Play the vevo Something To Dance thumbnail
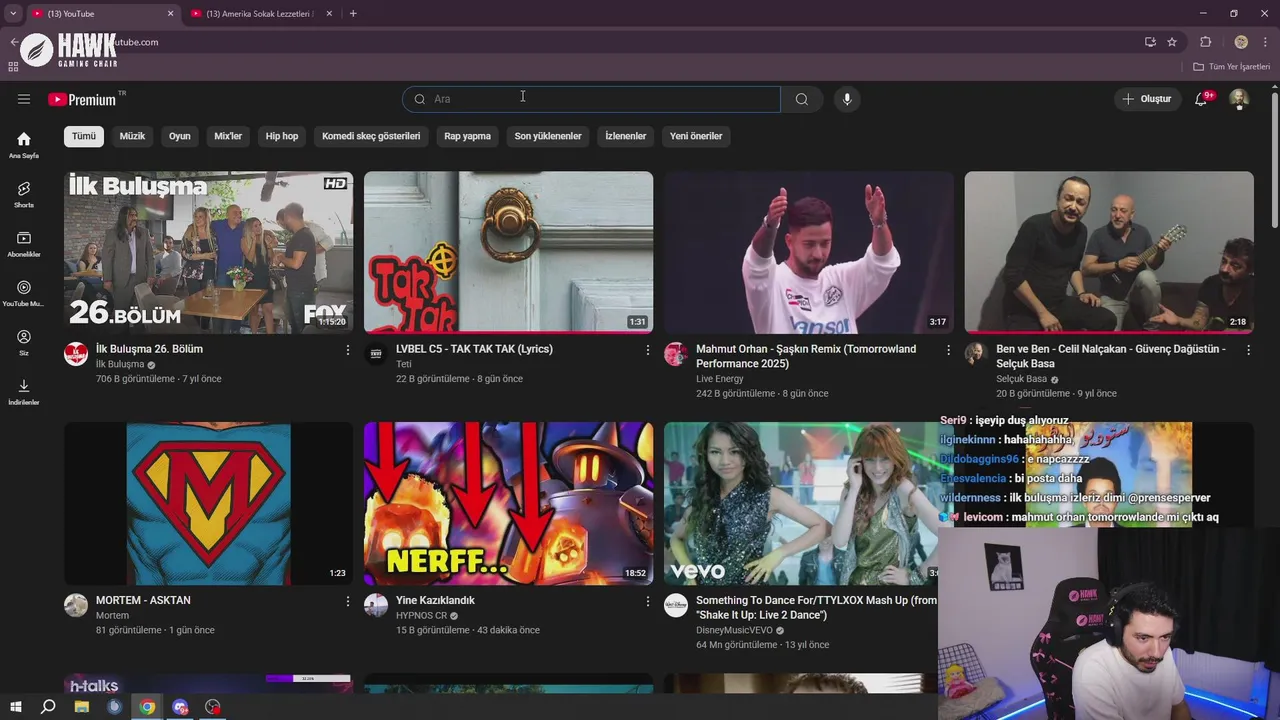 pyautogui.click(x=800, y=503)
